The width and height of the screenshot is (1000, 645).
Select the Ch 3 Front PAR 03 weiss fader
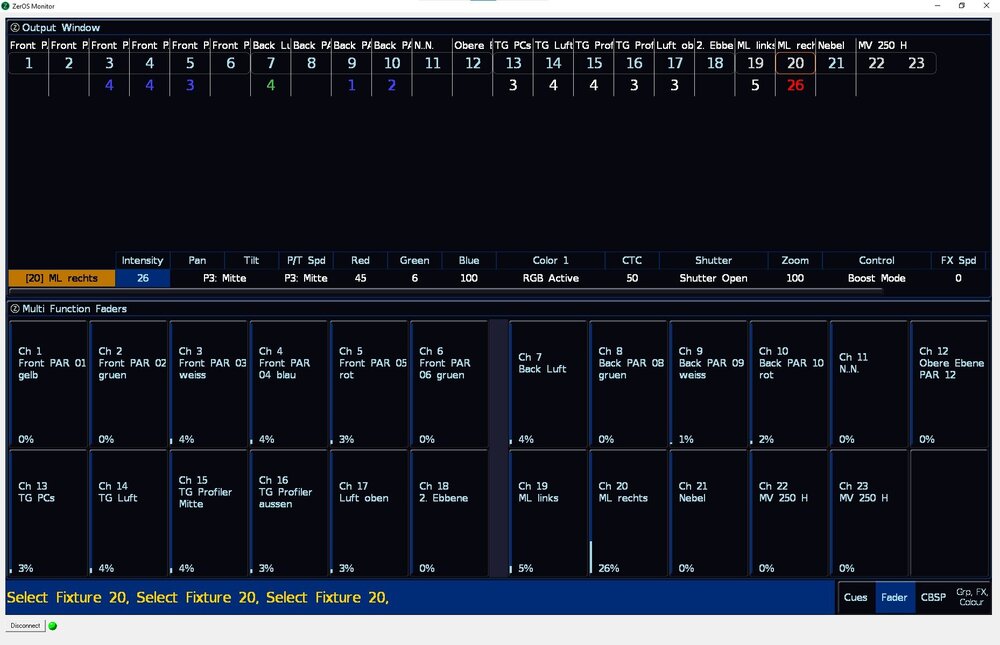coord(209,384)
